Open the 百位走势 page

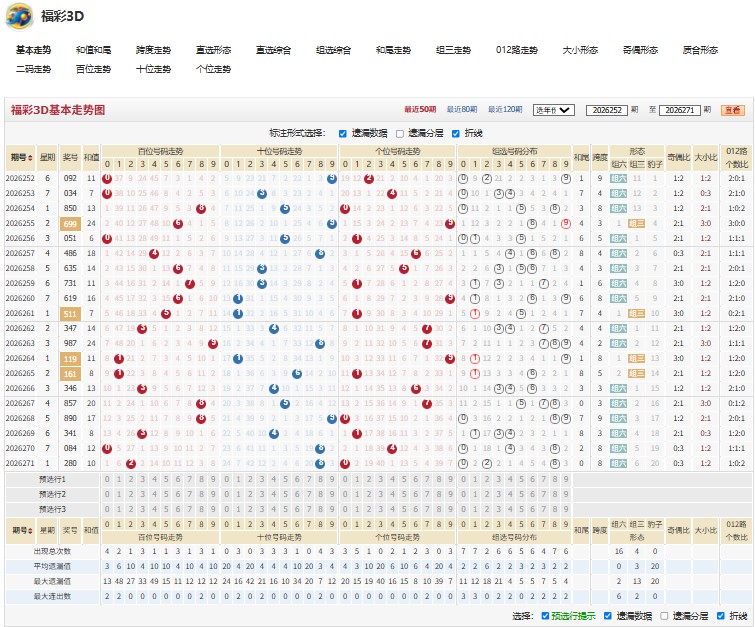93,69
